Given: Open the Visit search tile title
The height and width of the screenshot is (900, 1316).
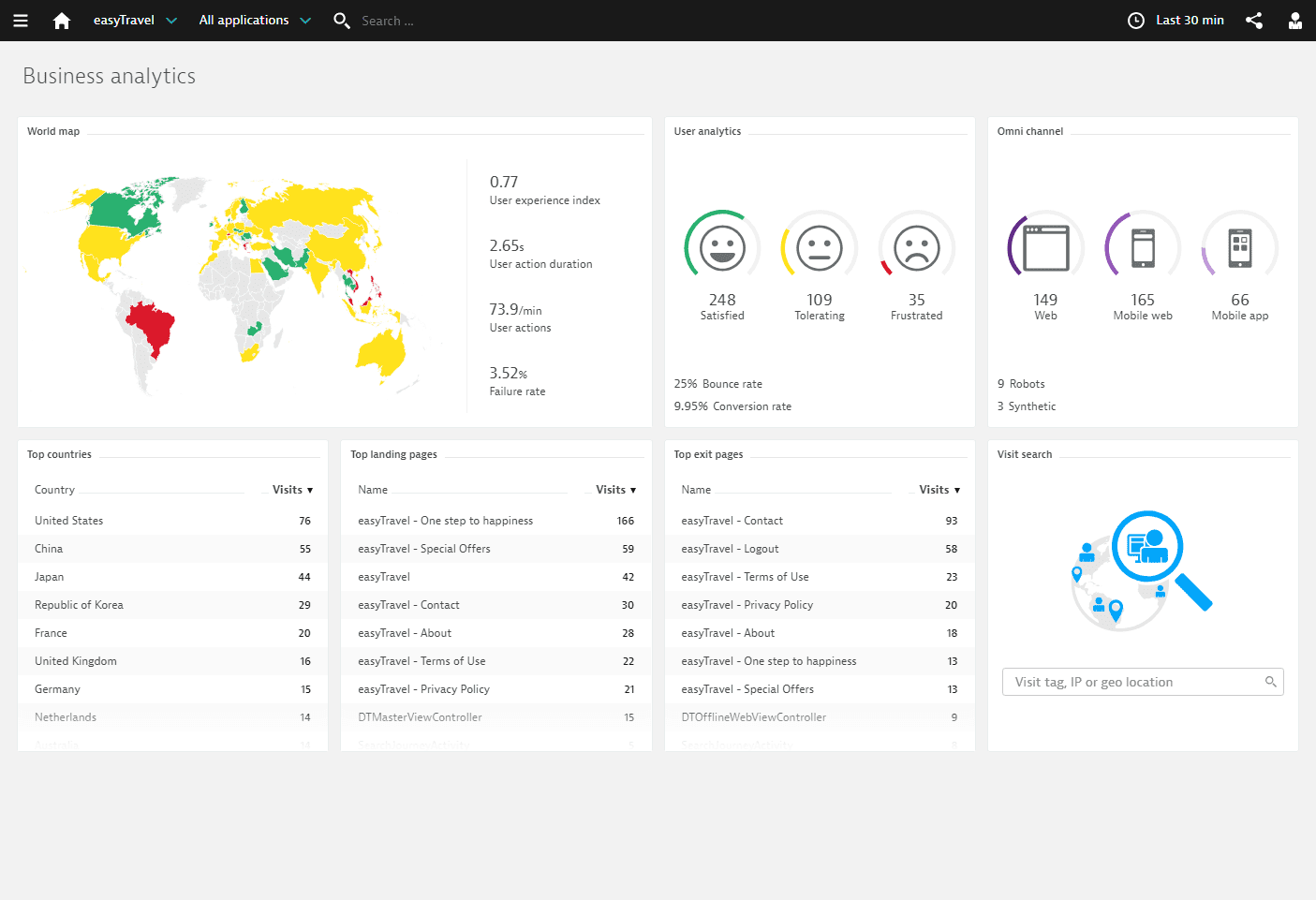Looking at the screenshot, I should (1025, 454).
